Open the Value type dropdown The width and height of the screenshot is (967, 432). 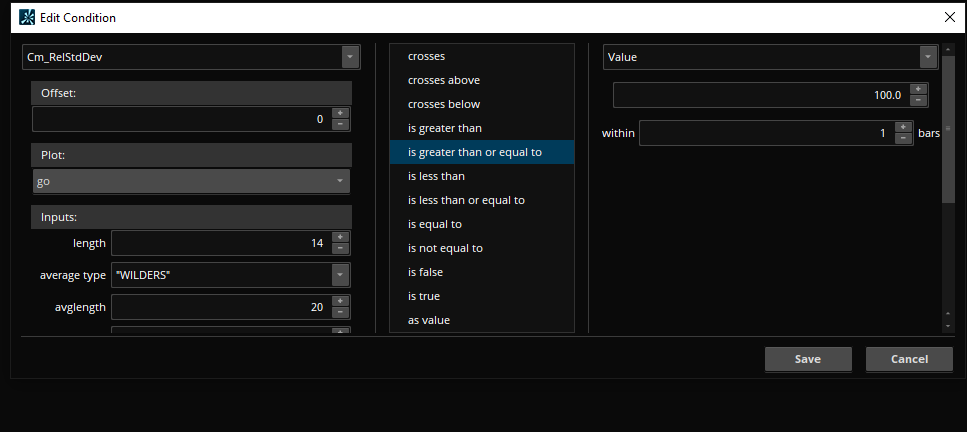[926, 57]
